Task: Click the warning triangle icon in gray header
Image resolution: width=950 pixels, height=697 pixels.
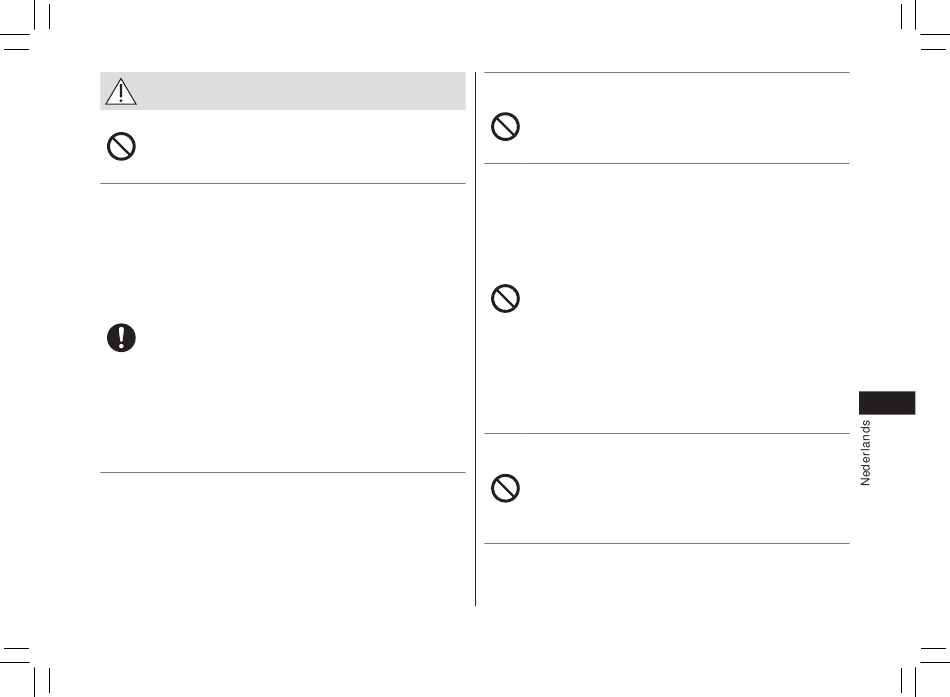Action: click(x=121, y=92)
